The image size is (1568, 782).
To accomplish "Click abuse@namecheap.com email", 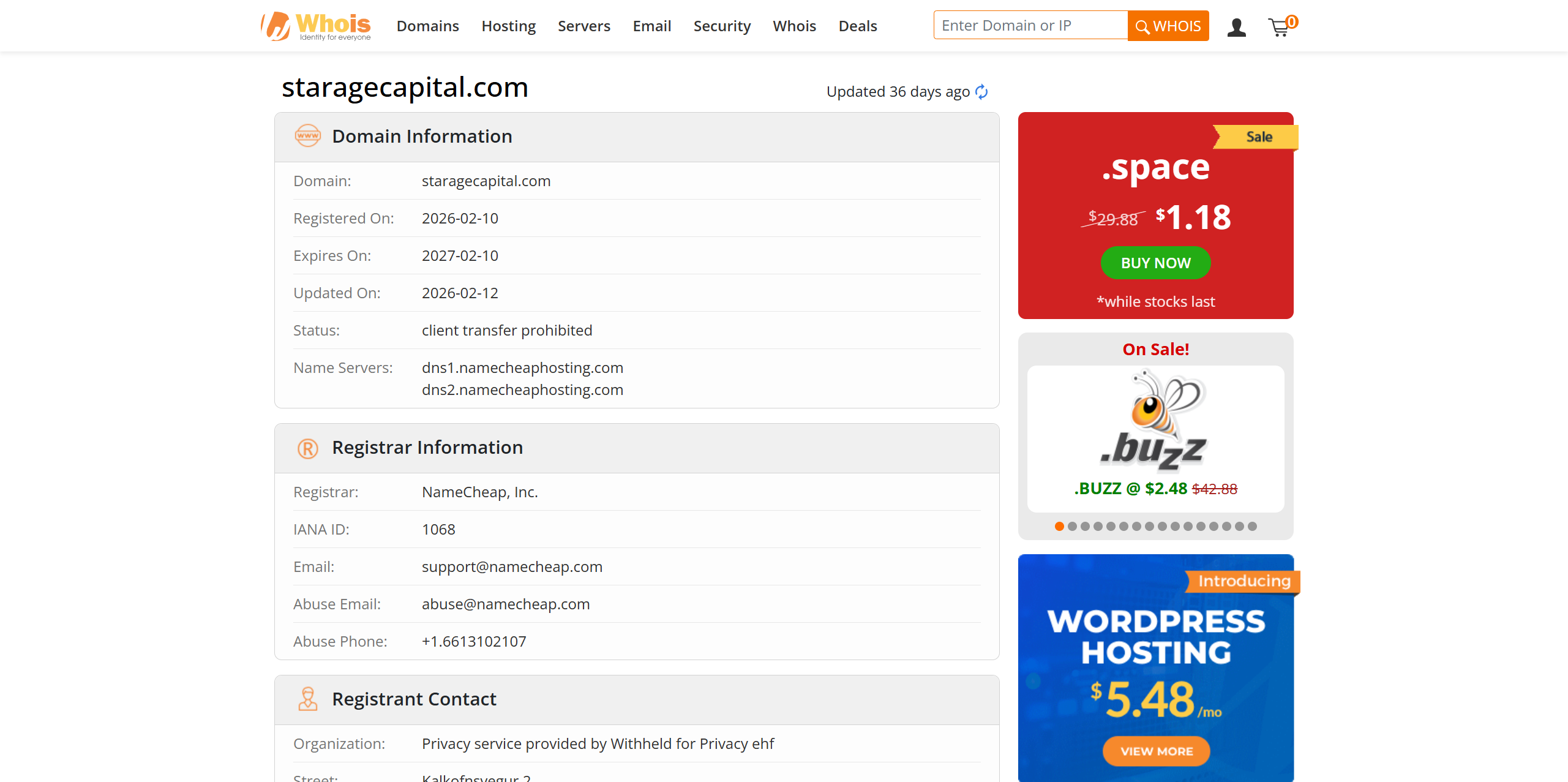I will coord(506,604).
